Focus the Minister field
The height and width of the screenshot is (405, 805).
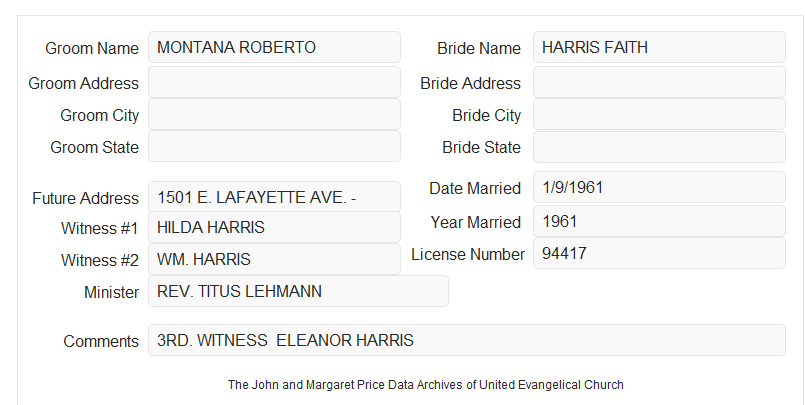(298, 291)
